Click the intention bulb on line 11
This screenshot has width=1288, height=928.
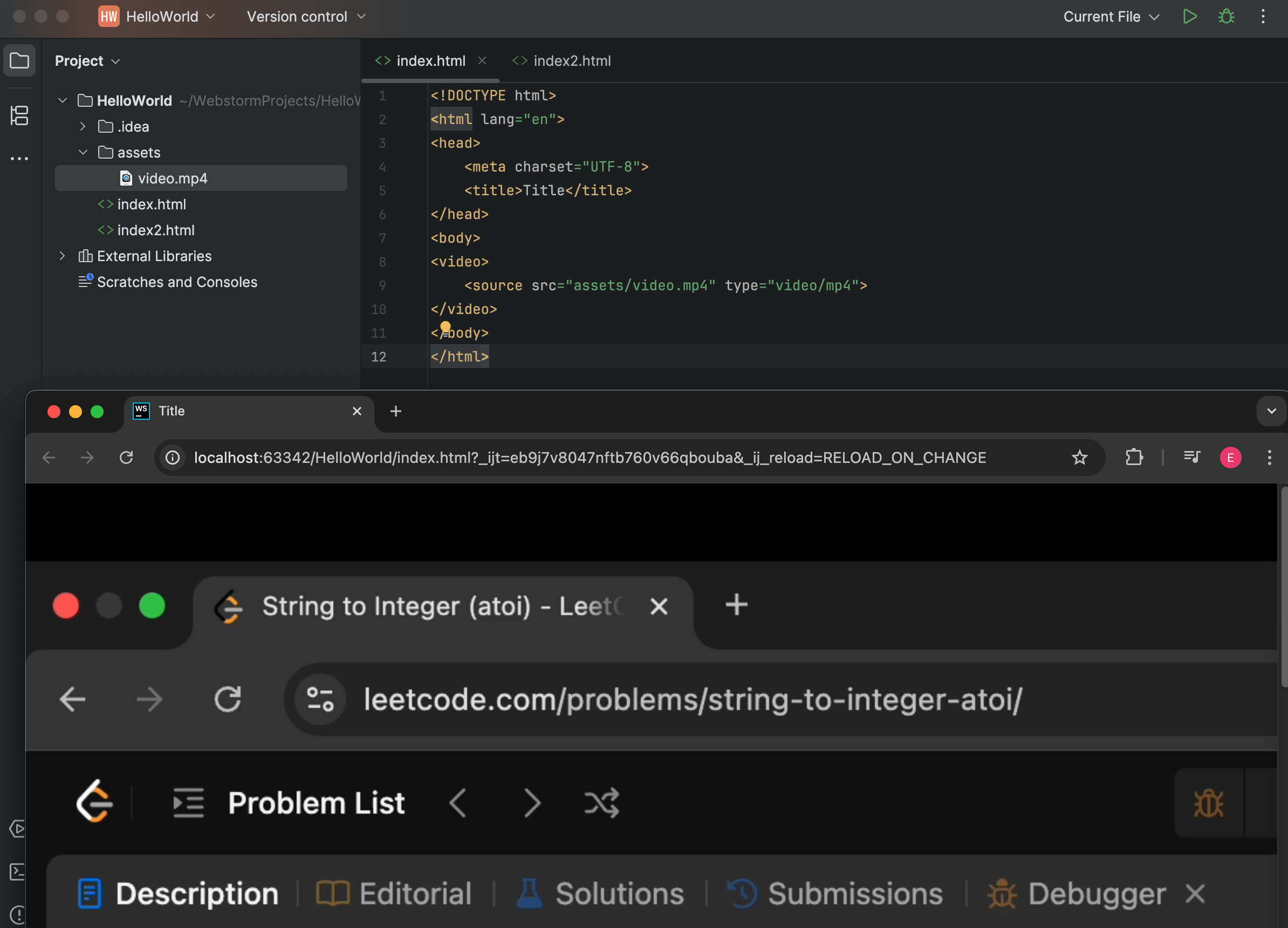445,327
